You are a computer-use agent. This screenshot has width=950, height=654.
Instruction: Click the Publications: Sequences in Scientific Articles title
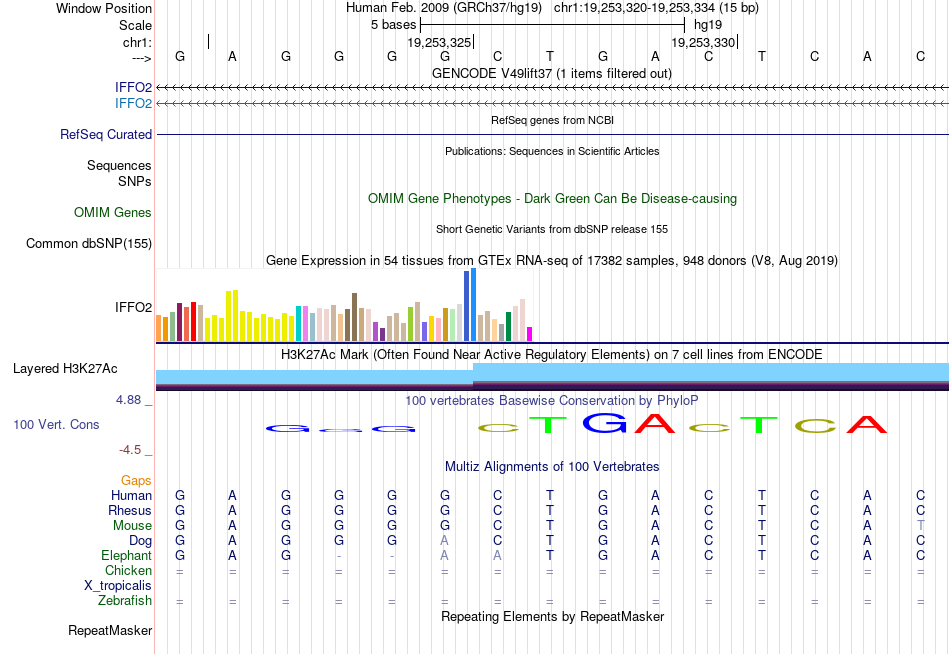(x=552, y=151)
